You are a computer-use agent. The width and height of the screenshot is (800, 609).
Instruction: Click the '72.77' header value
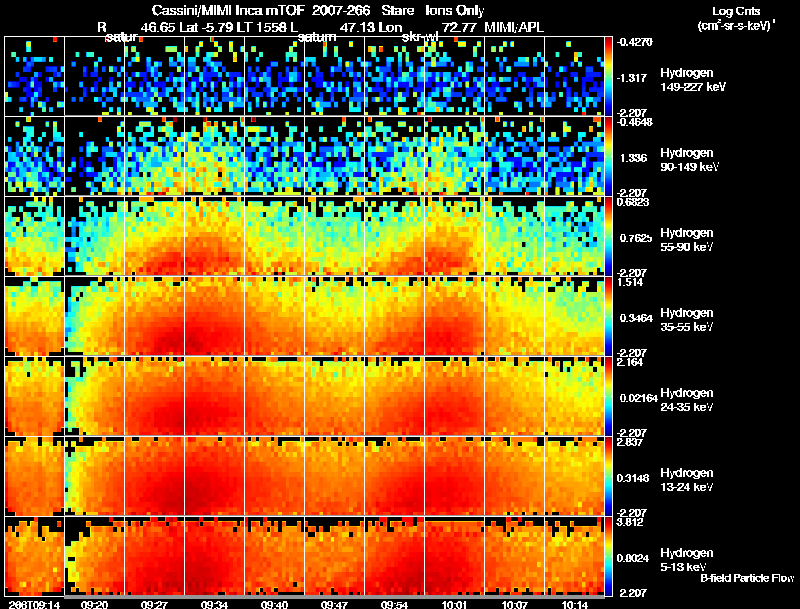click(459, 27)
